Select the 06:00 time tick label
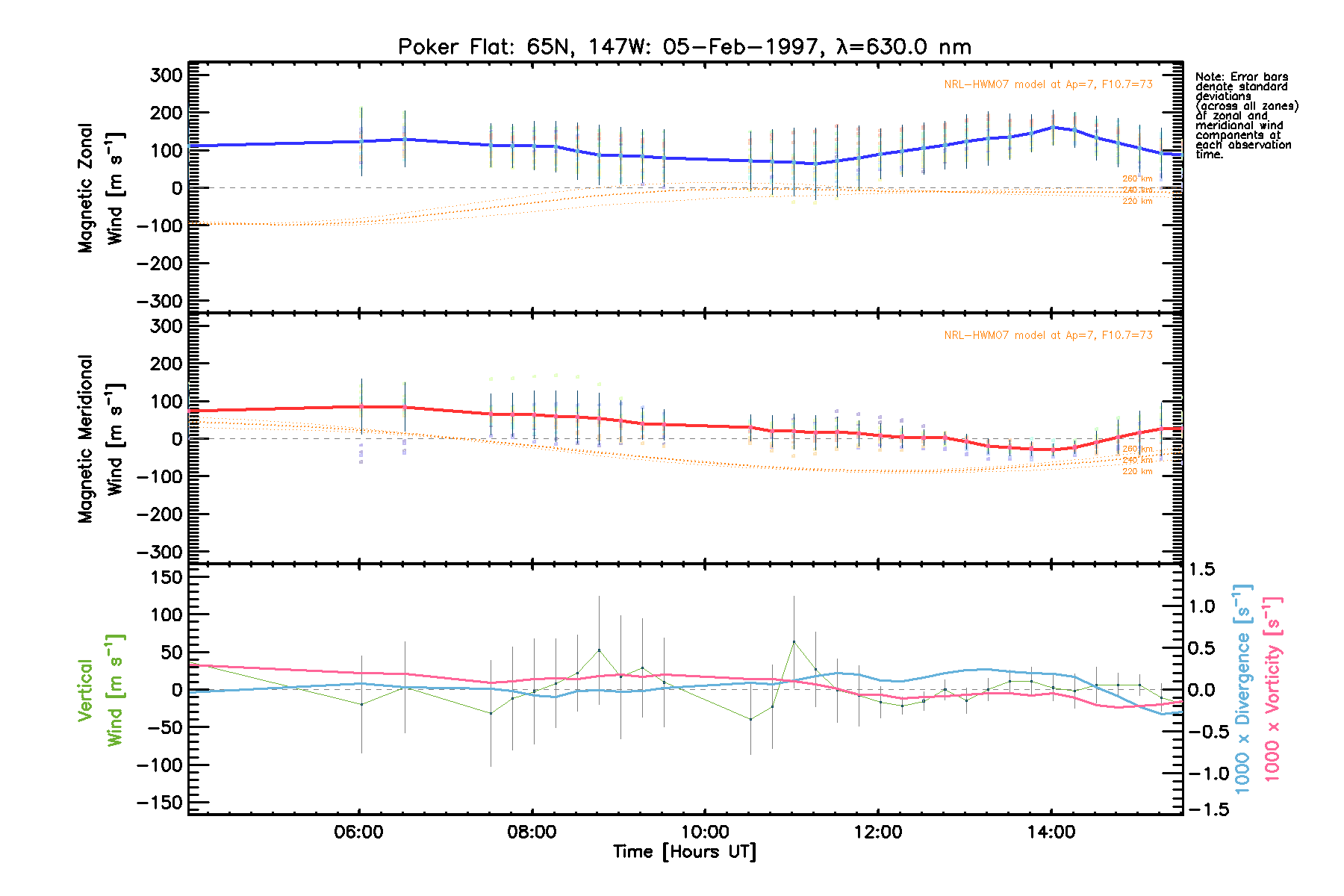Screen dimensions: 1344x896 click(x=359, y=832)
